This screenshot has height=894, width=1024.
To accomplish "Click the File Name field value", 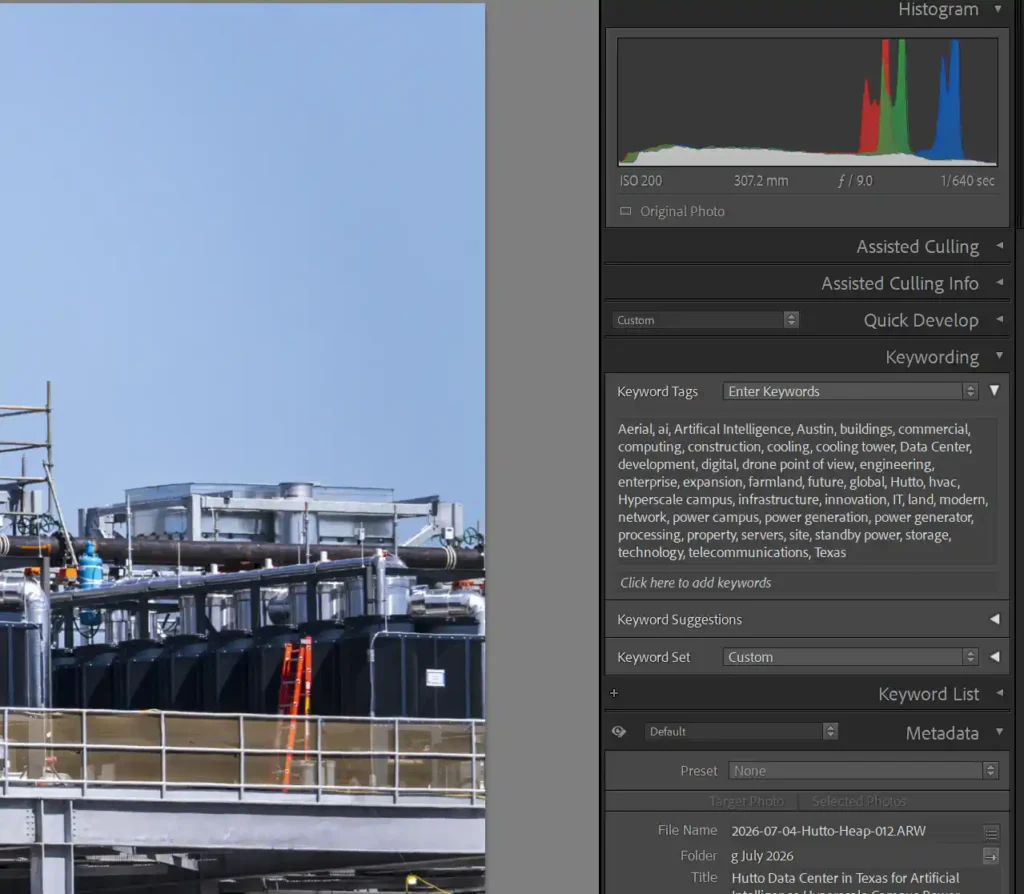I will coord(828,831).
